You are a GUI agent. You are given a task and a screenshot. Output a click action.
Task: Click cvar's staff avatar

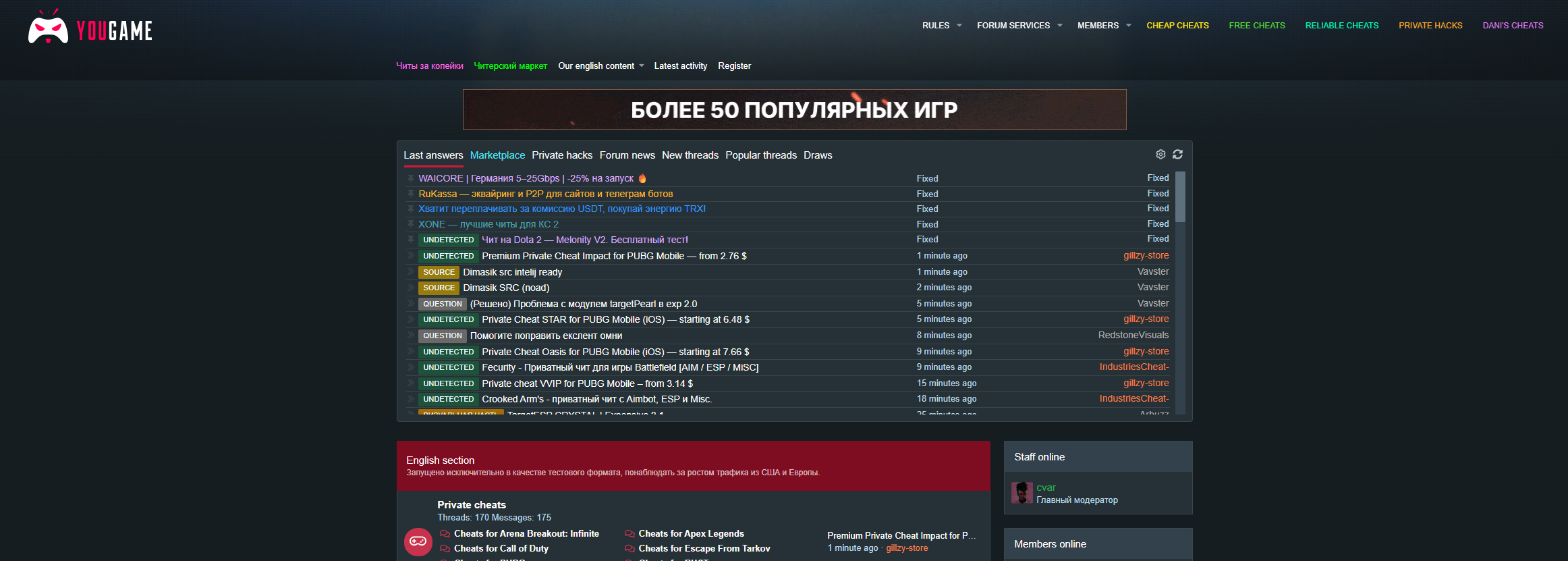(x=1022, y=493)
